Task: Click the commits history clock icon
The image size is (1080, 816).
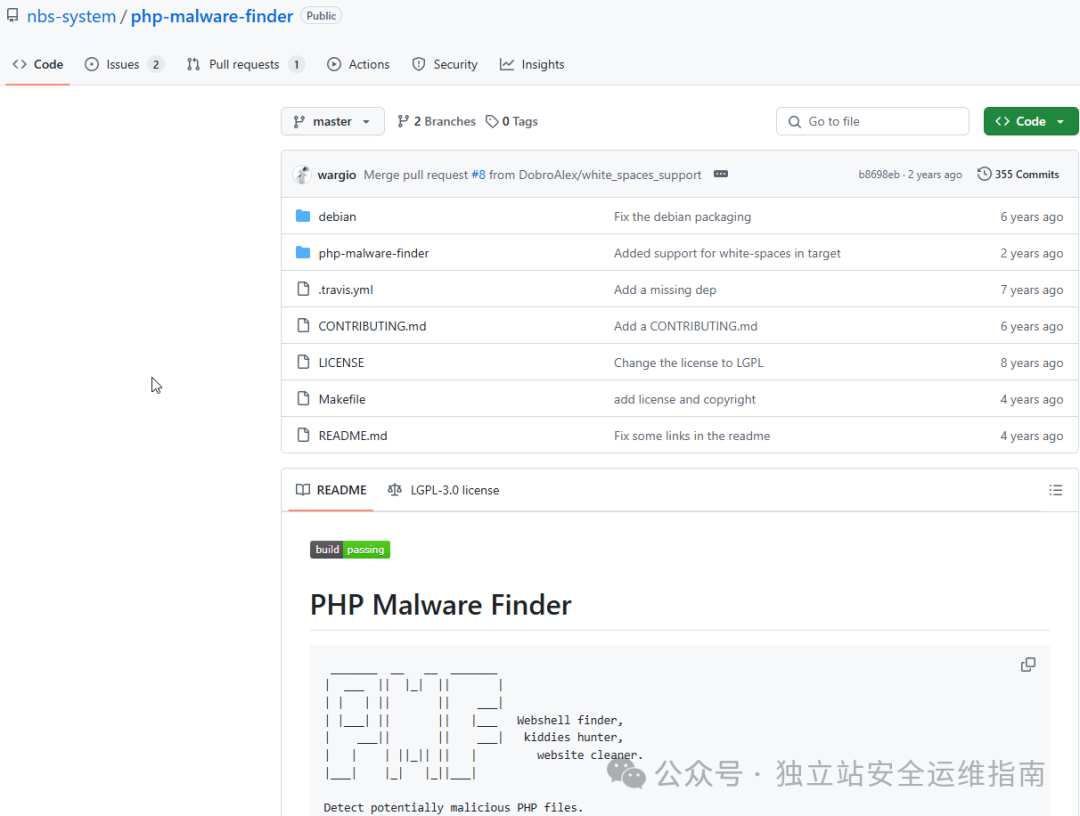Action: point(984,174)
